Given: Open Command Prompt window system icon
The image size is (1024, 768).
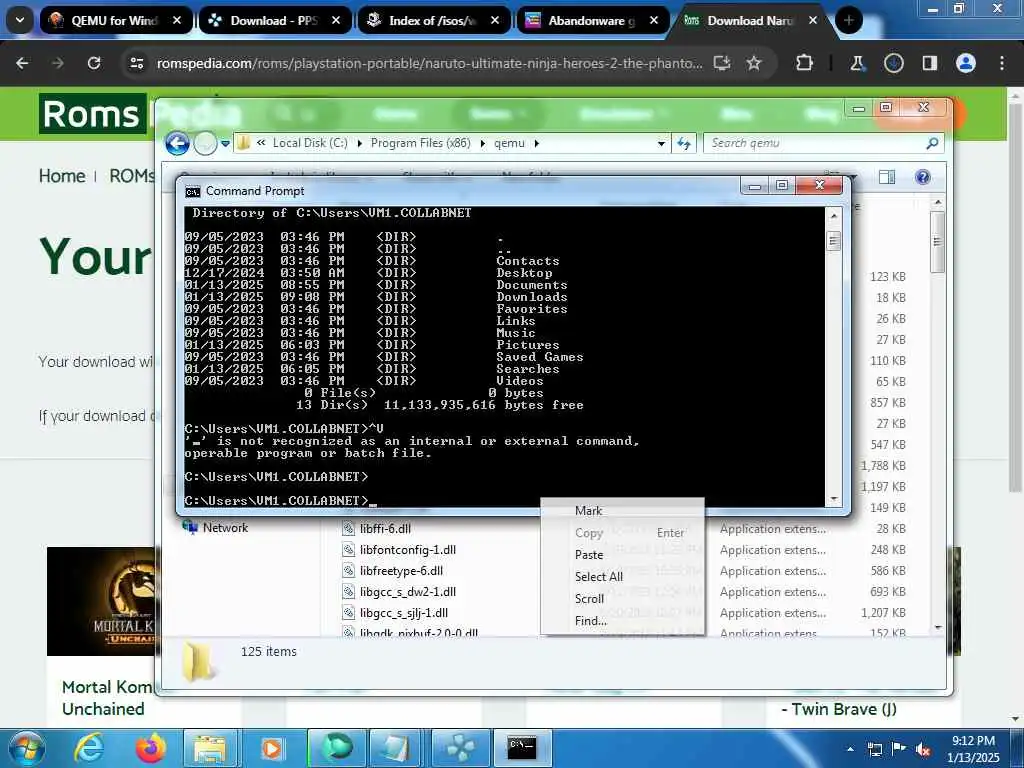Looking at the screenshot, I should click(193, 191).
